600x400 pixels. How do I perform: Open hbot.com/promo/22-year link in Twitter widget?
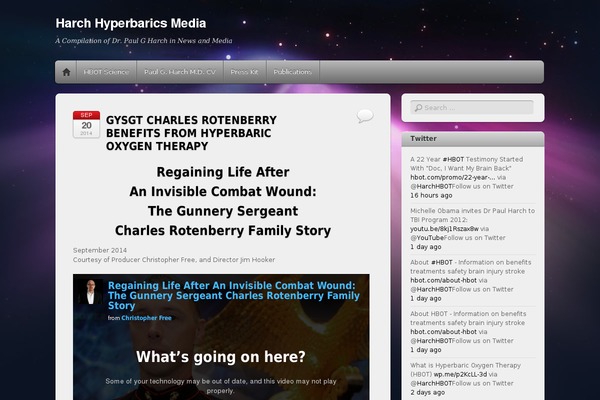(x=453, y=177)
